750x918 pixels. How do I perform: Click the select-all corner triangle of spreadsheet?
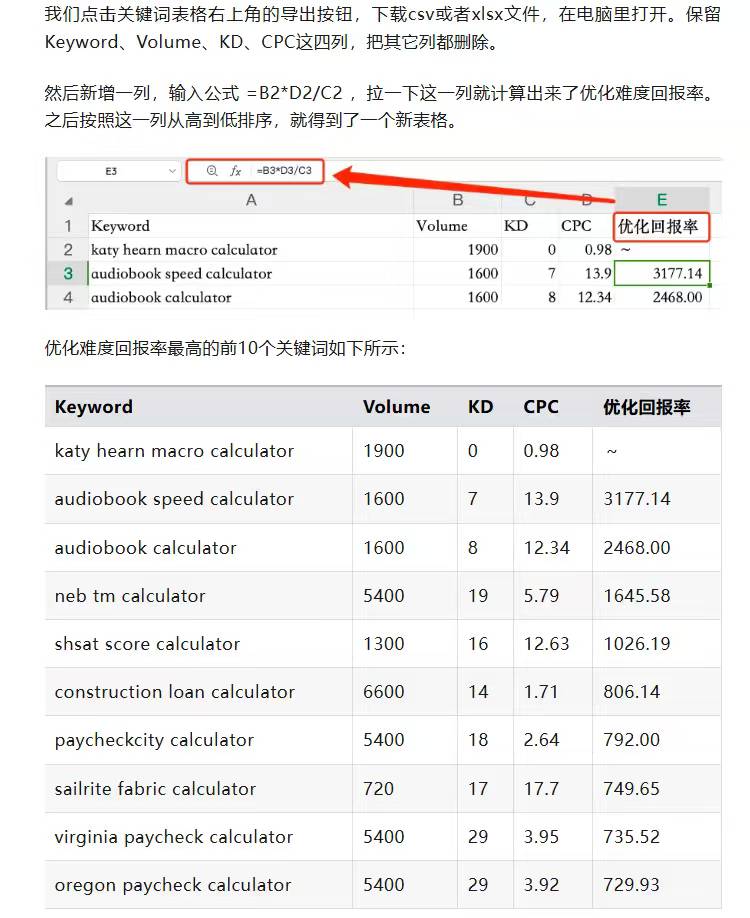click(69, 201)
